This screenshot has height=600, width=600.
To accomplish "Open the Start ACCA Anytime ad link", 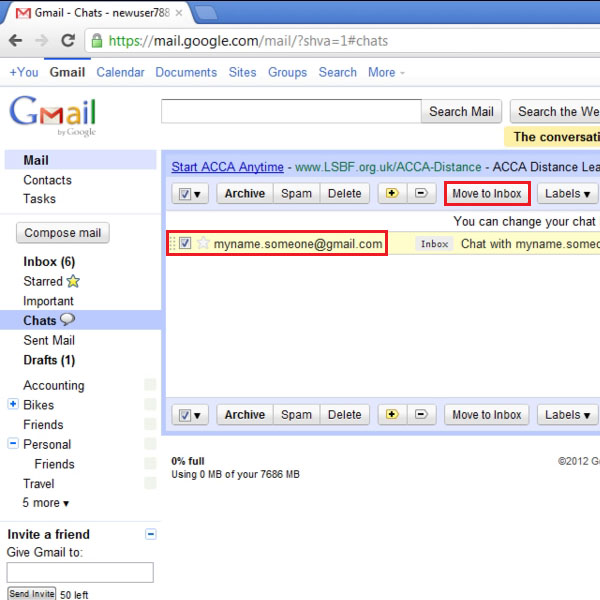I will (x=227, y=167).
